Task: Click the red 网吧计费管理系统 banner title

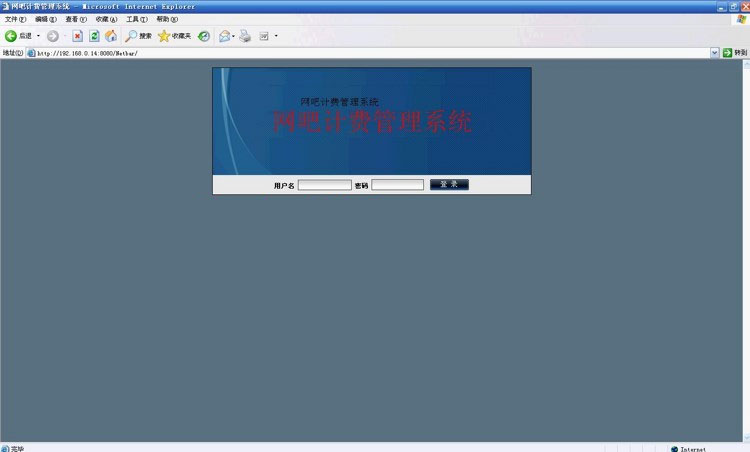Action: pyautogui.click(x=372, y=121)
